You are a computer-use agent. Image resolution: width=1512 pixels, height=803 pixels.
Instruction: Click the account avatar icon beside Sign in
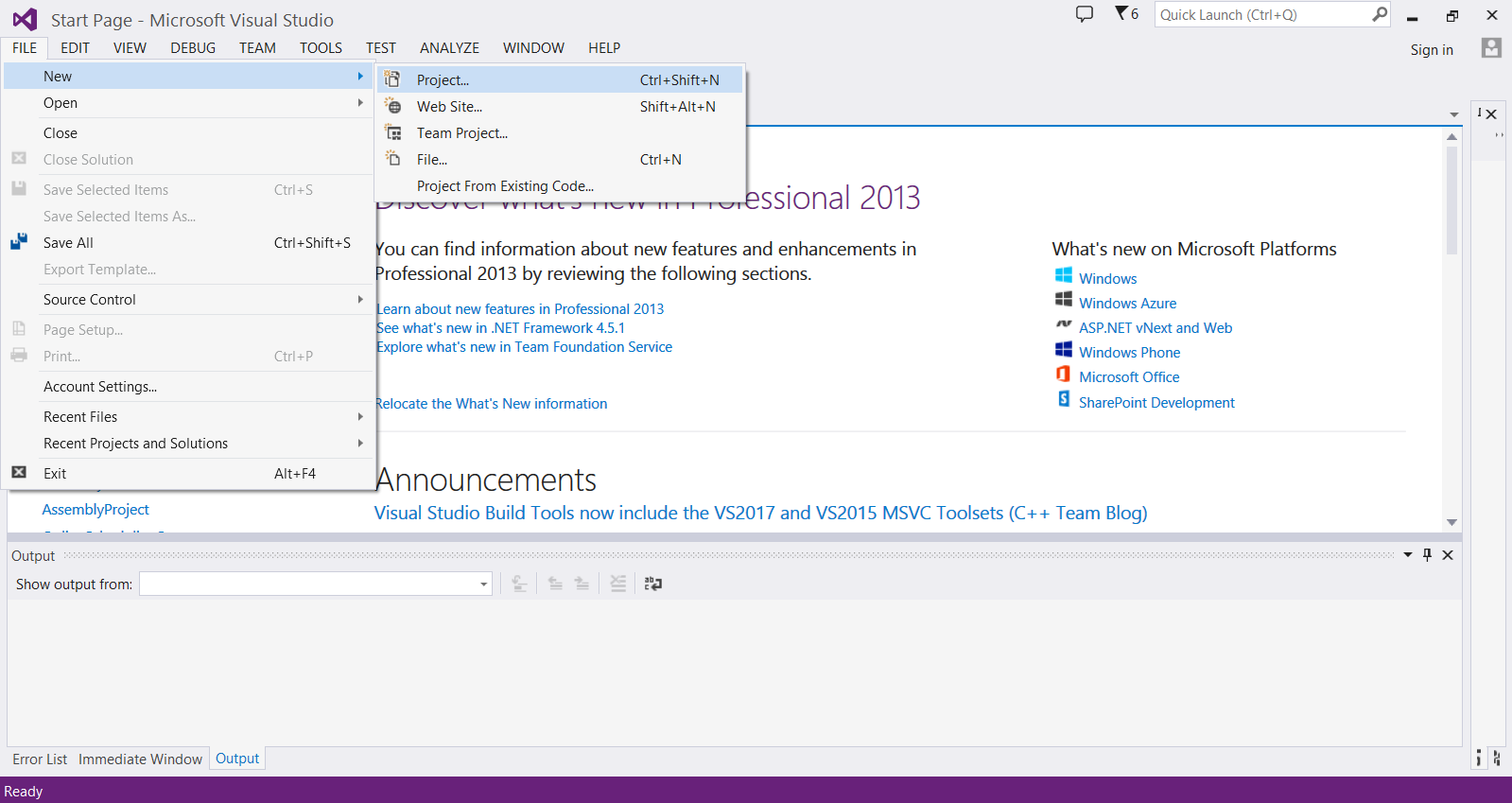[1491, 48]
